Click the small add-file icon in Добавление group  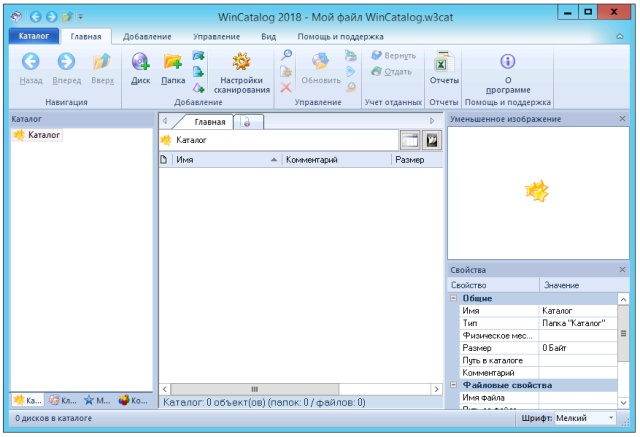tap(198, 72)
